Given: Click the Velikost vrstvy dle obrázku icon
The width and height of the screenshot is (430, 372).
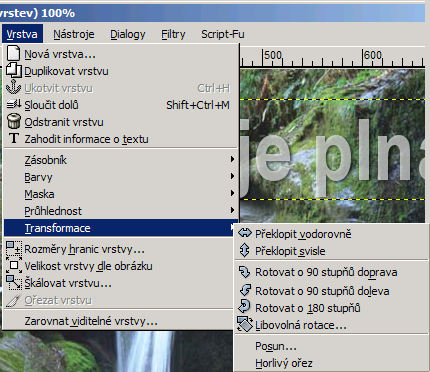Looking at the screenshot, I should click(14, 266).
